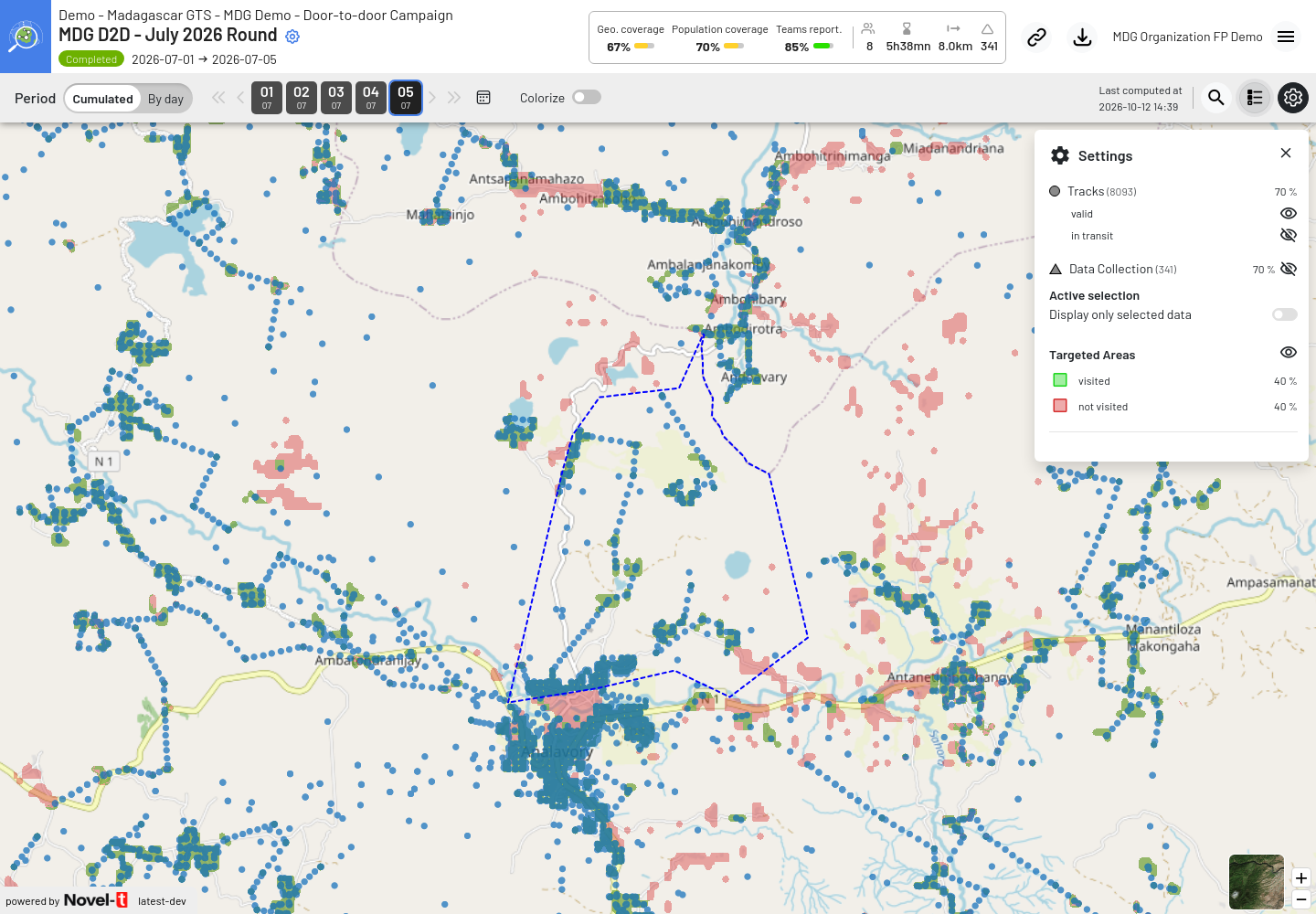Click Teams report. 85% indicator
This screenshot has width=1316, height=914.
pyautogui.click(x=809, y=38)
